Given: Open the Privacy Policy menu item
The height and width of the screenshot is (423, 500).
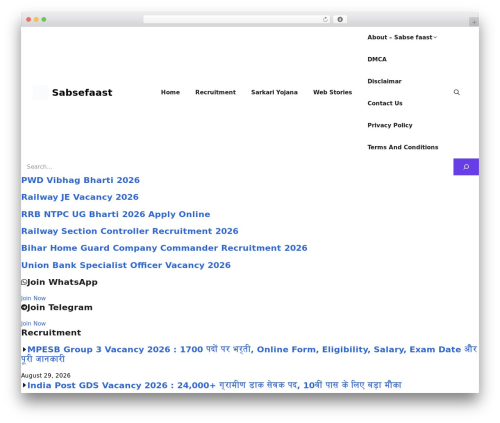Looking at the screenshot, I should pos(390,125).
